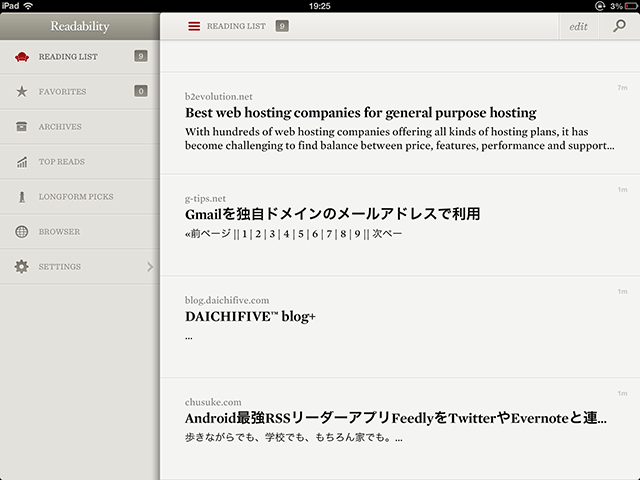Tap the Wi-Fi status icon
The height and width of the screenshot is (480, 640).
tap(28, 6)
